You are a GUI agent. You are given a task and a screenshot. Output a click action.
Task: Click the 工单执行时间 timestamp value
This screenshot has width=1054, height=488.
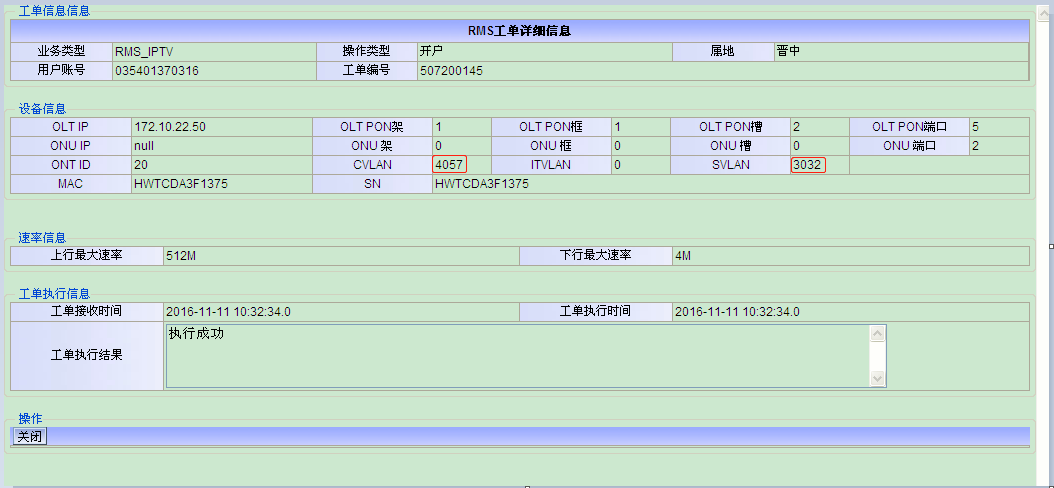(x=737, y=312)
